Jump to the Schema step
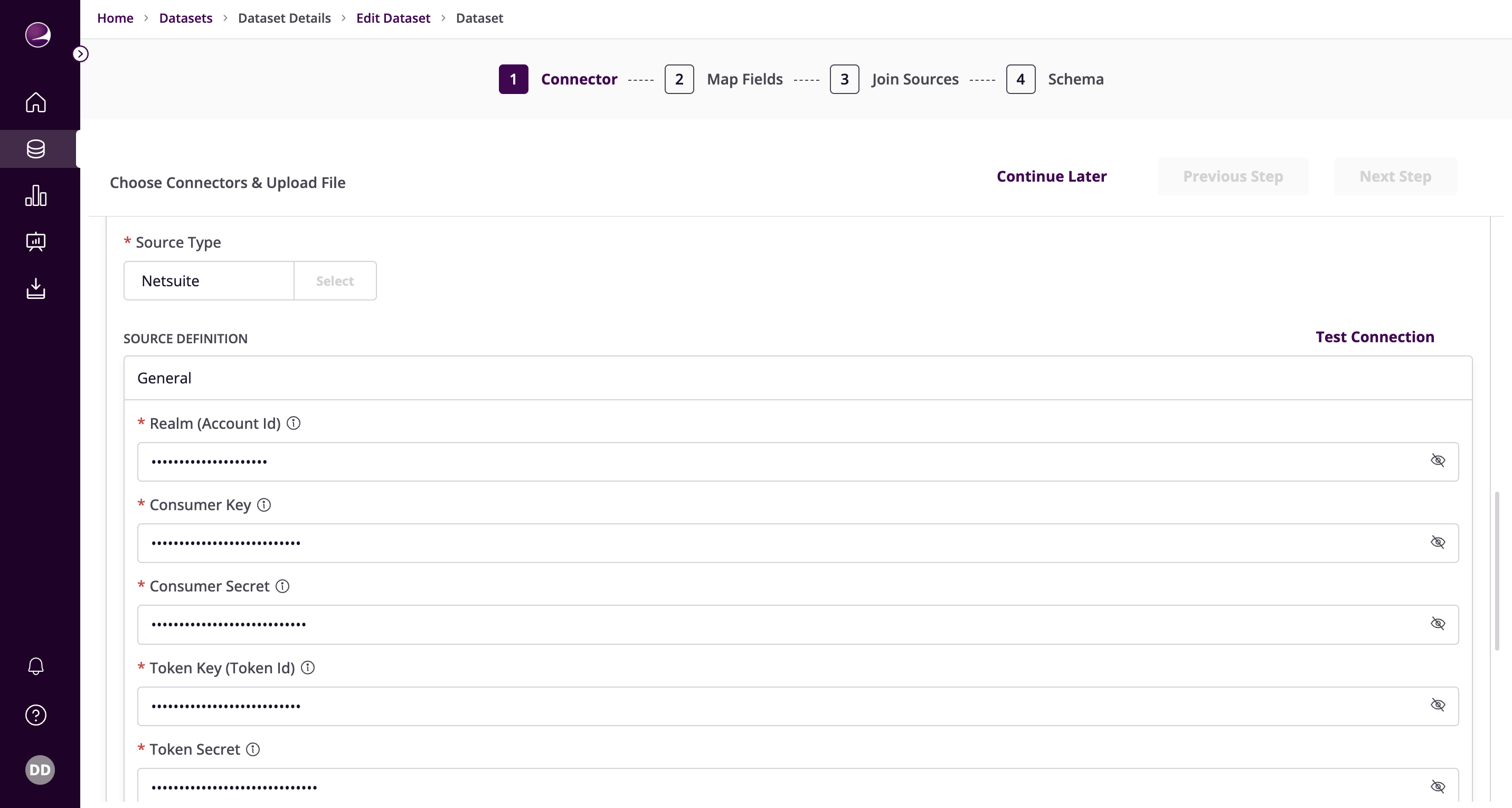1512x808 pixels. tap(1075, 79)
